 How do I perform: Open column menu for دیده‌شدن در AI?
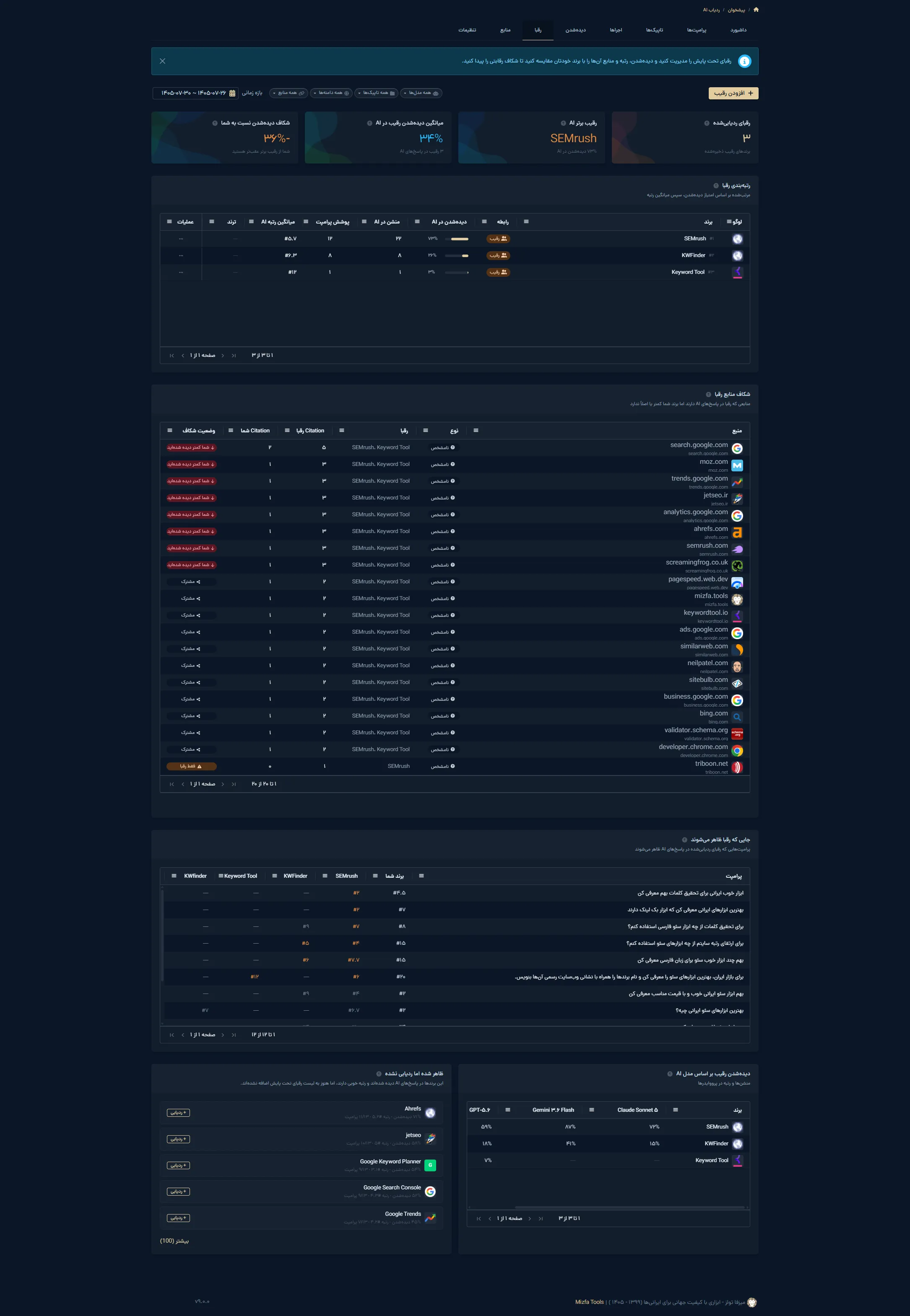coord(417,222)
